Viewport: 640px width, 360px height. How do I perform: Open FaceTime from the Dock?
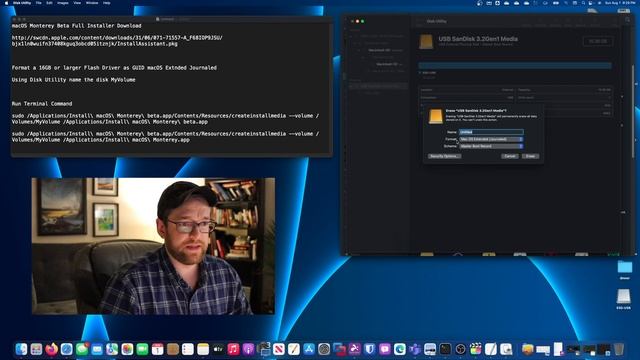[x=142, y=349]
